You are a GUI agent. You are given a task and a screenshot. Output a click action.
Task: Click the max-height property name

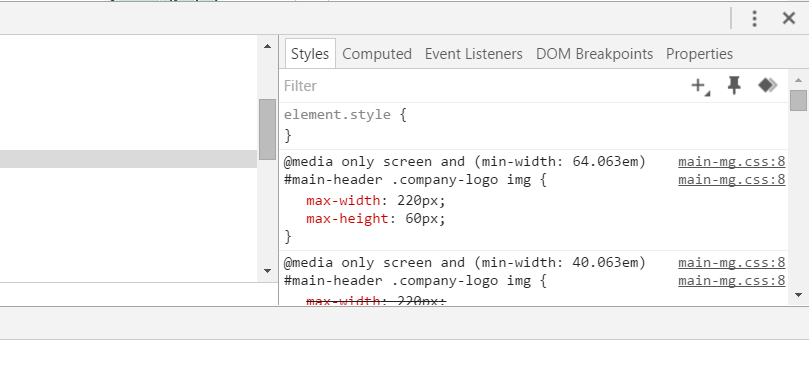(347, 219)
